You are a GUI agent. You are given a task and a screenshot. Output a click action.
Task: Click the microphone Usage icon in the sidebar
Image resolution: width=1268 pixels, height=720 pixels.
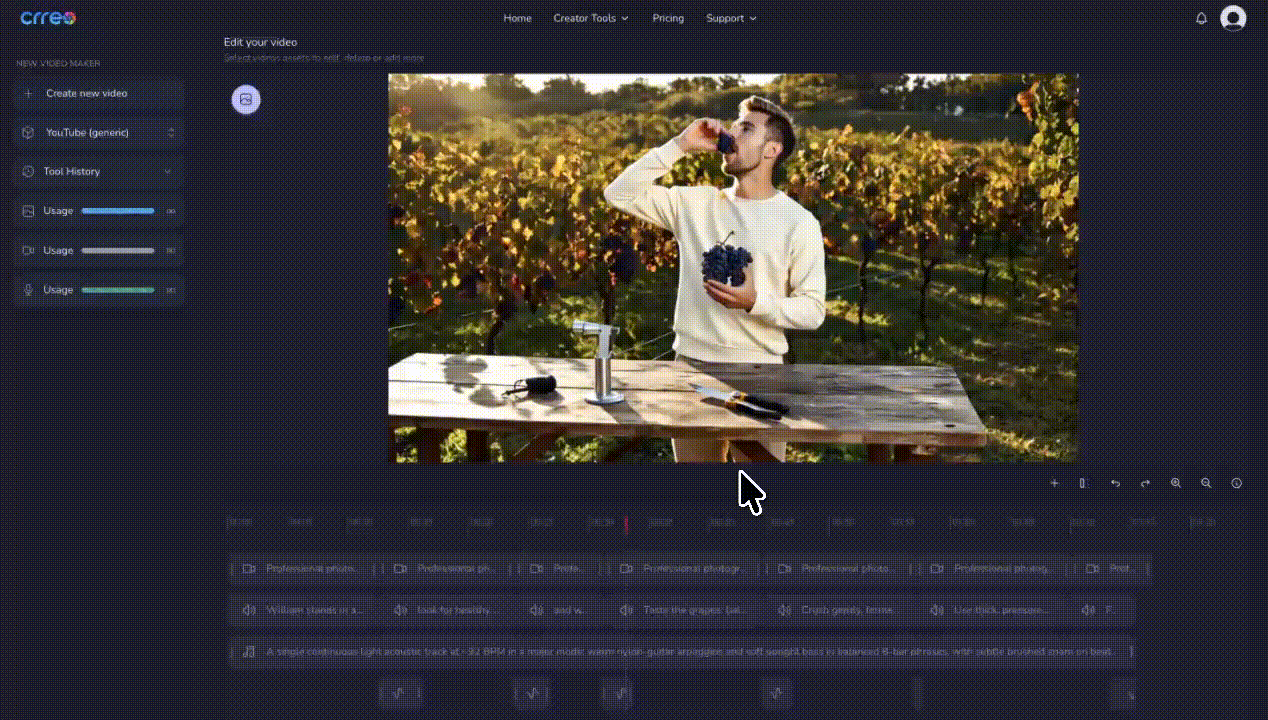[28, 290]
